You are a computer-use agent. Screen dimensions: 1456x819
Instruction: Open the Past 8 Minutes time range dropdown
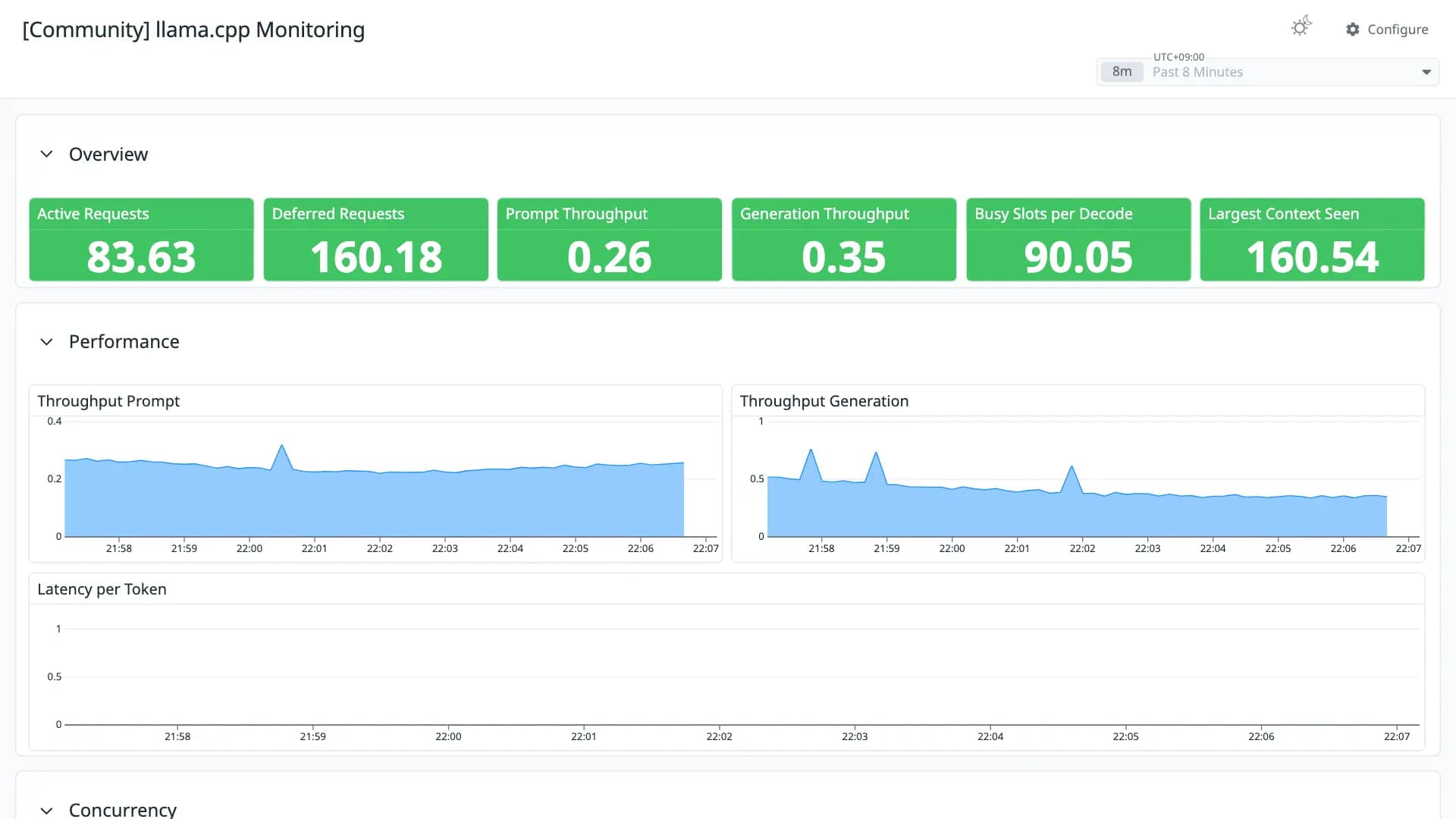point(1267,72)
